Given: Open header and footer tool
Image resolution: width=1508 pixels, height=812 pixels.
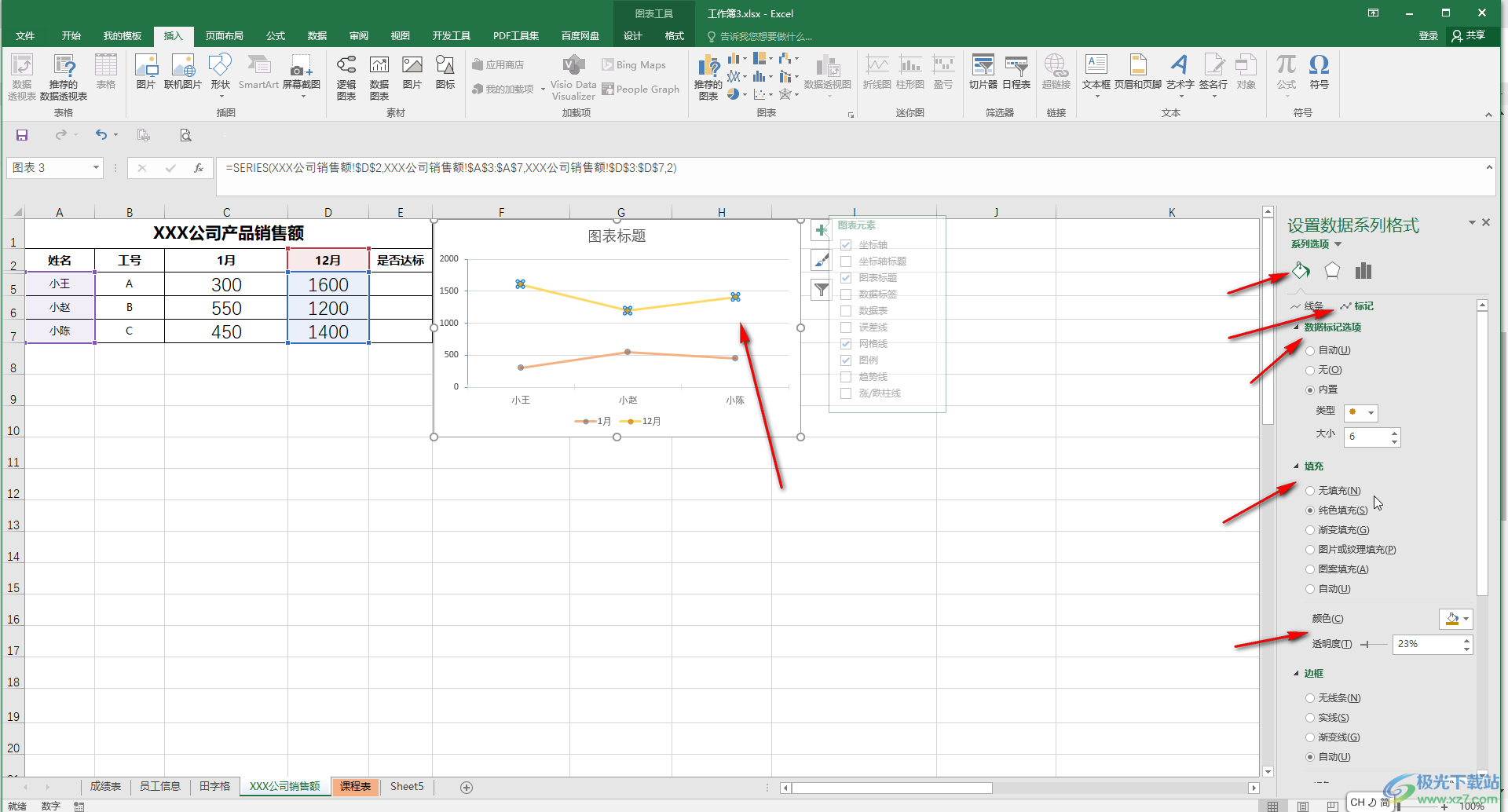Looking at the screenshot, I should point(1138,71).
